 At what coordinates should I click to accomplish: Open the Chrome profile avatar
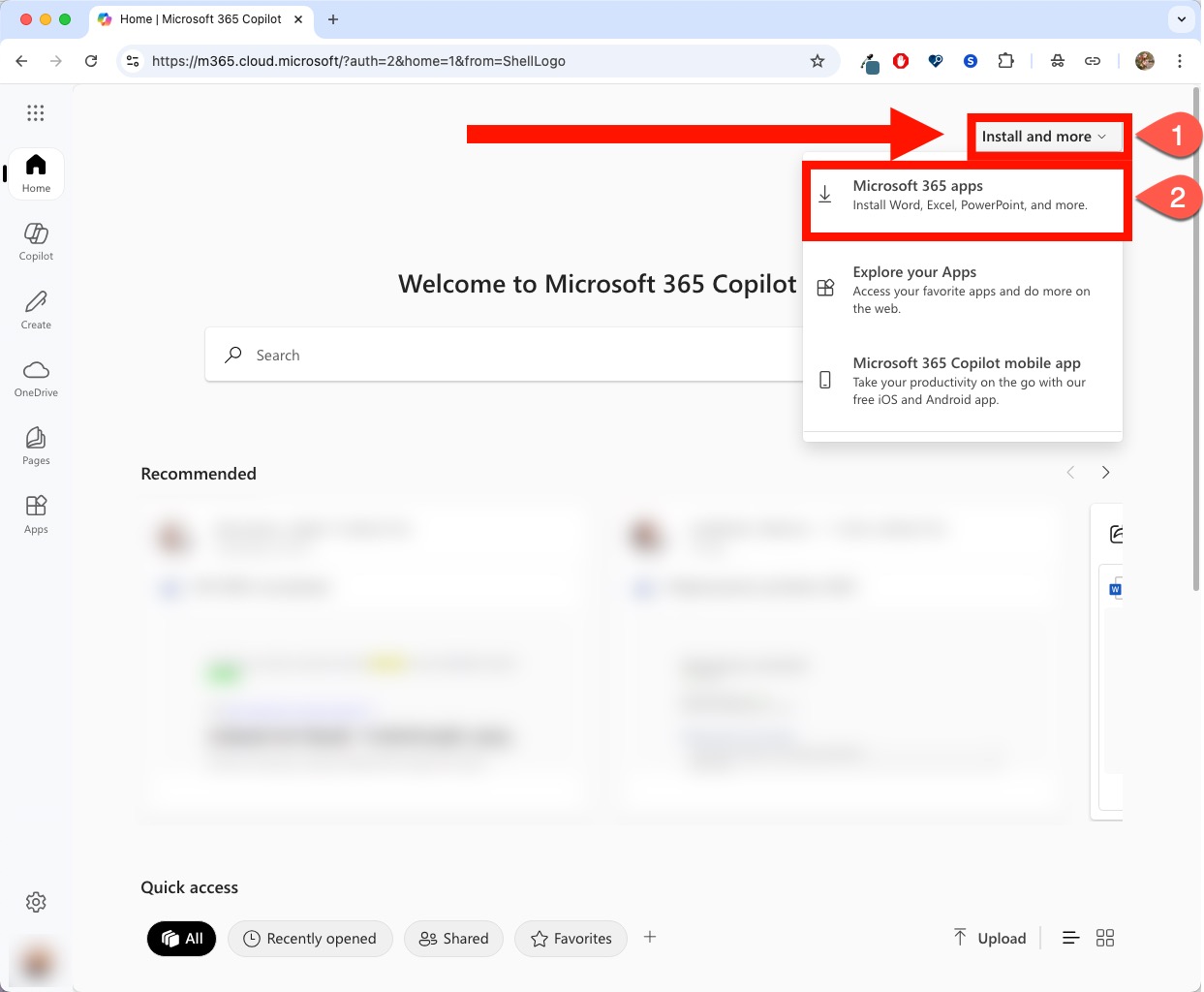click(1145, 61)
